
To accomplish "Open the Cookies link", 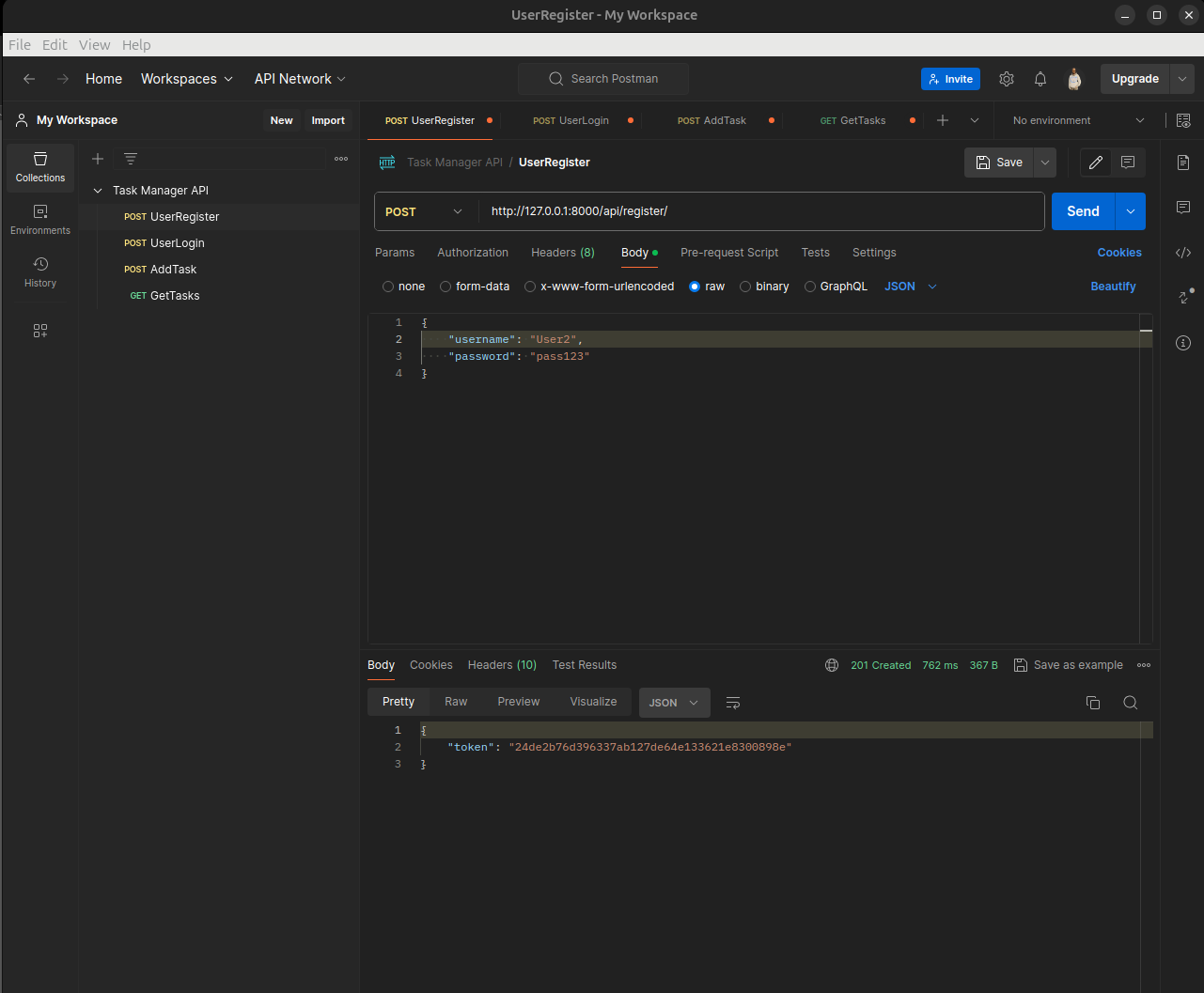I will tap(1119, 253).
